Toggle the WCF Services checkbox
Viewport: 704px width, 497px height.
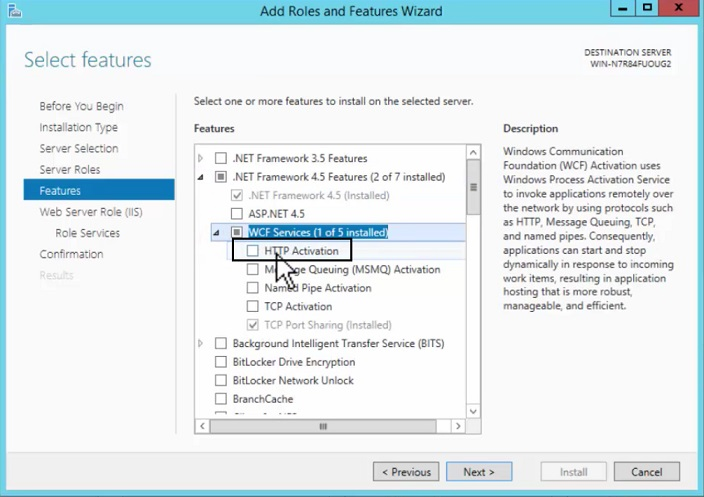[237, 232]
